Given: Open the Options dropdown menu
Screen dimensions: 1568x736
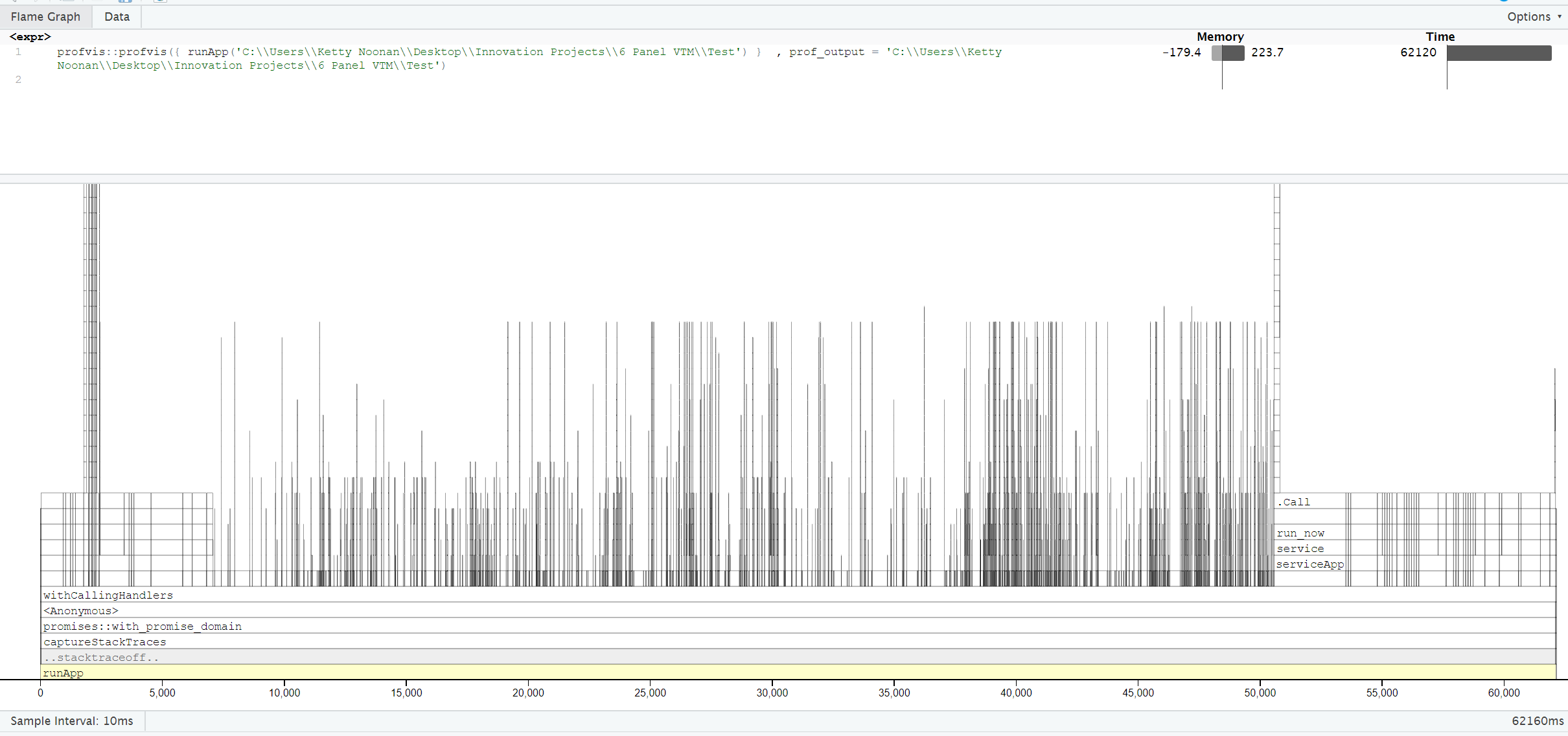Looking at the screenshot, I should [1534, 17].
